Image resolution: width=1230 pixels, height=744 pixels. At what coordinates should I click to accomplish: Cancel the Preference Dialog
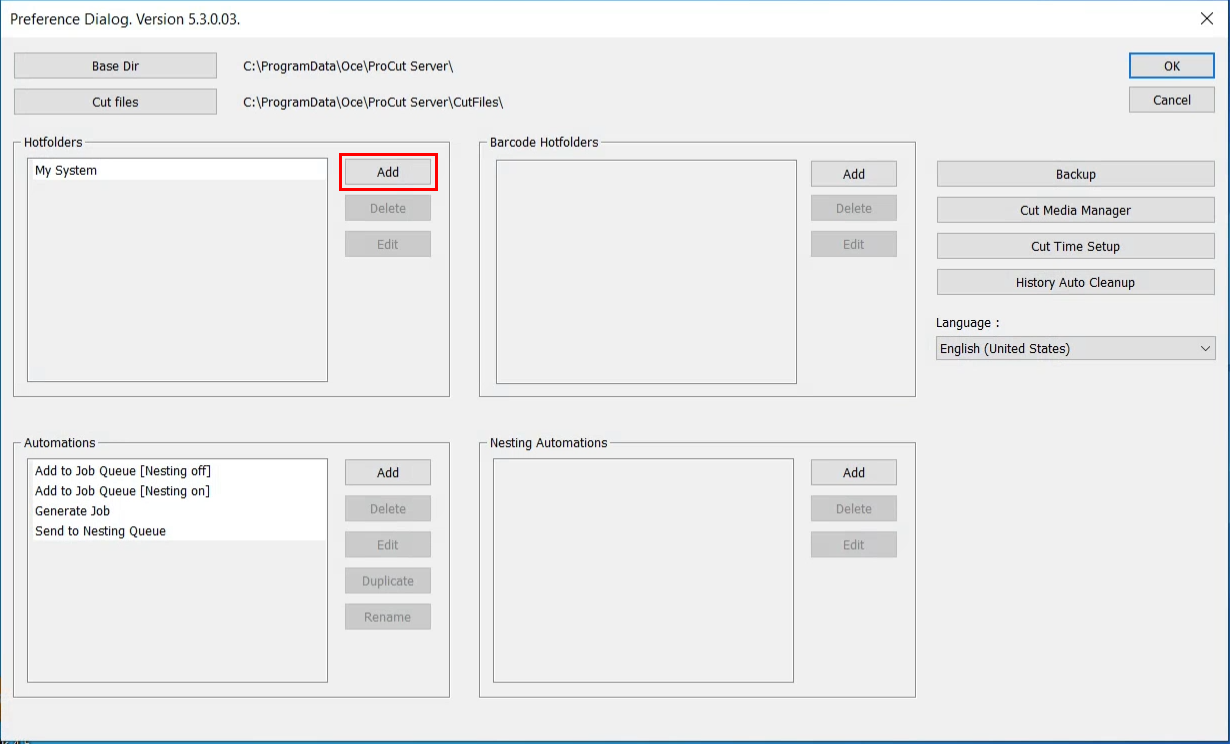pos(1171,100)
